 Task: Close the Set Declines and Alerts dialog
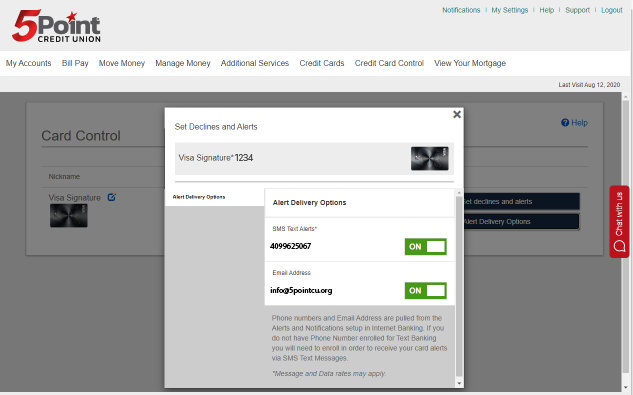coord(457,115)
